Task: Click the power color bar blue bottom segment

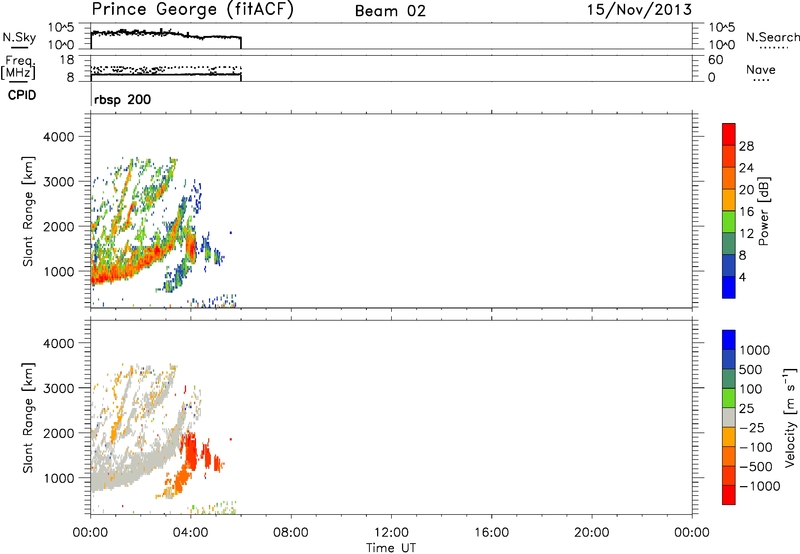Action: point(729,287)
